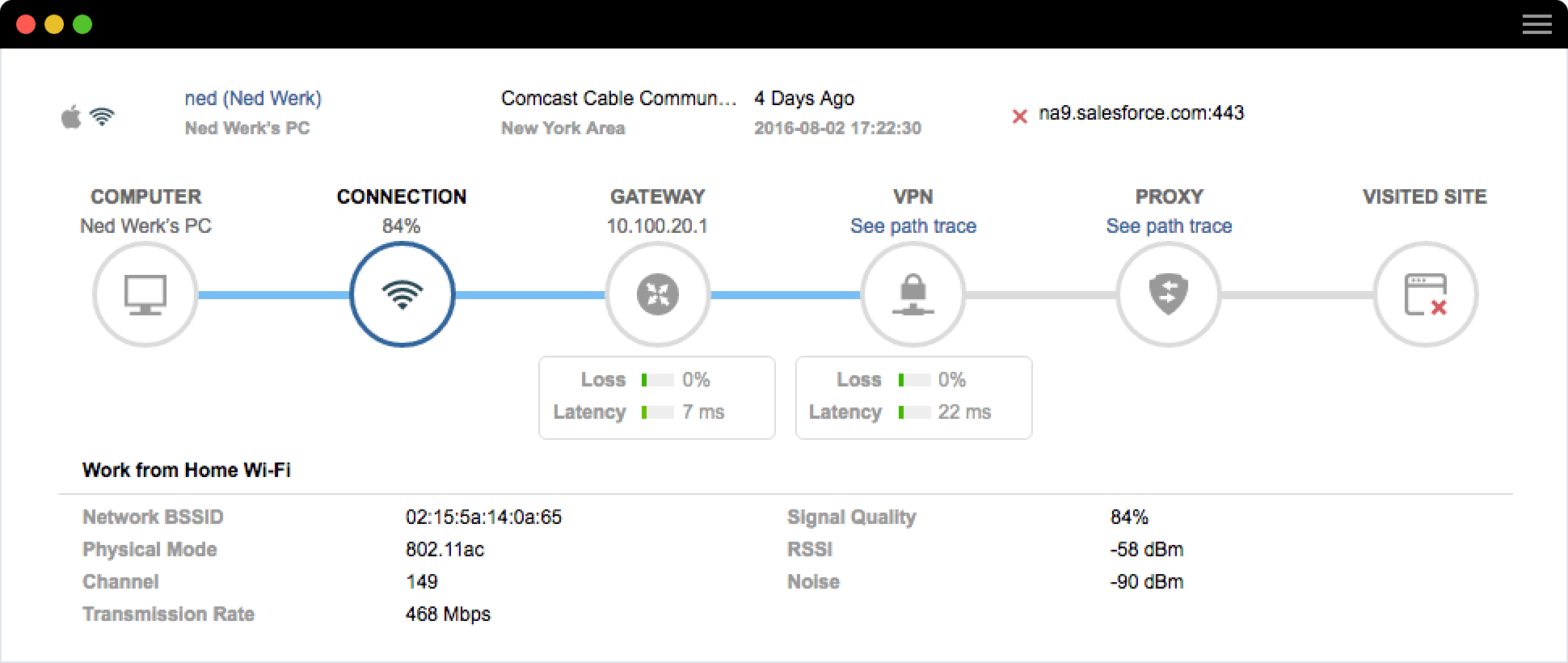Click the VPN Latency indicator bar
The image size is (1568, 663).
pos(913,412)
